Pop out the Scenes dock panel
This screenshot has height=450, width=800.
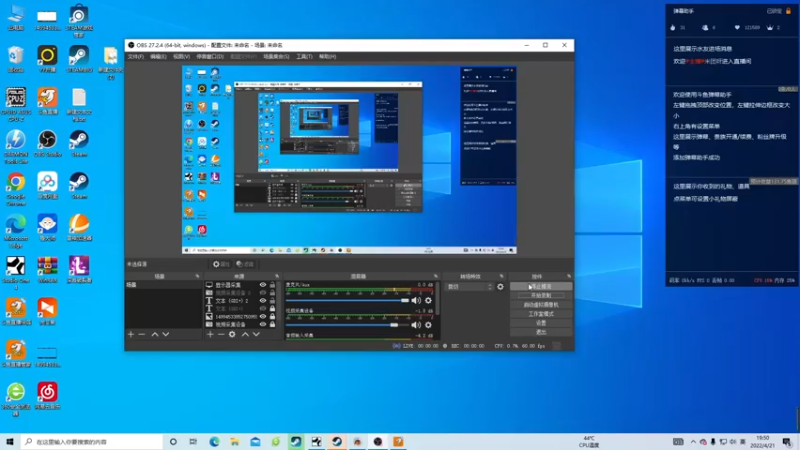197,277
